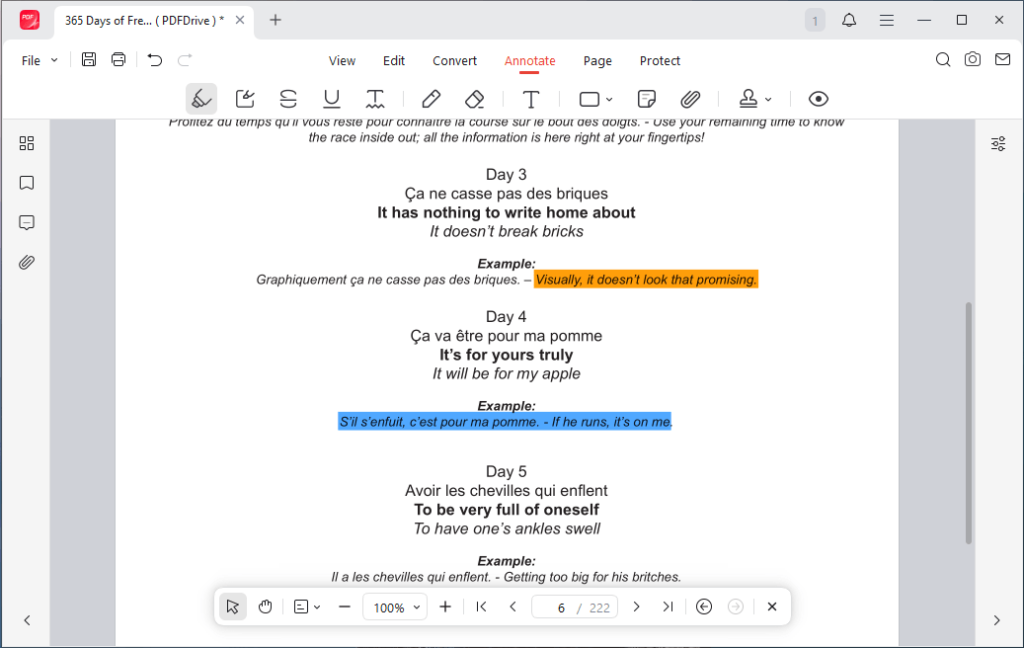Screen dimensions: 1024x648
Task: Open the Convert tab
Action: click(455, 61)
